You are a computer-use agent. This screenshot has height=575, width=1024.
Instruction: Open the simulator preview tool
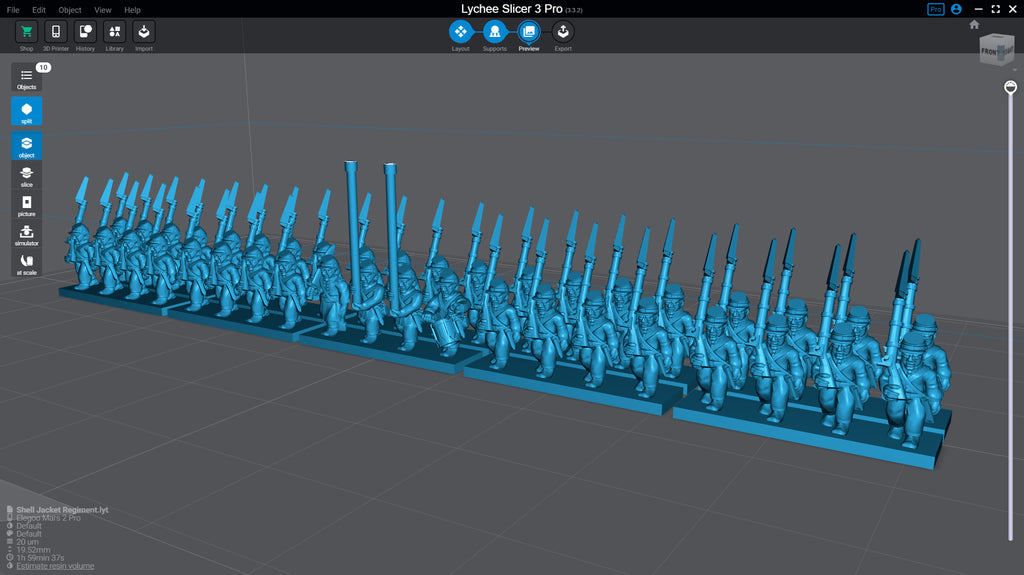coord(27,235)
